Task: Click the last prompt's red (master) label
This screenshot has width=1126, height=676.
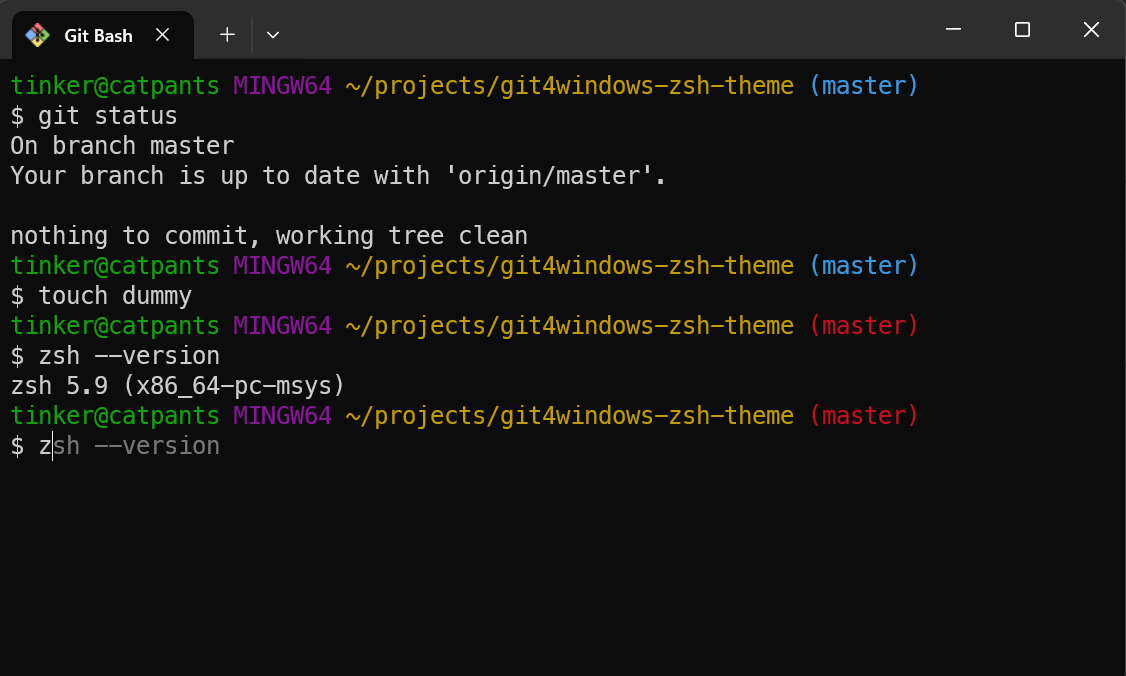Action: 864,415
